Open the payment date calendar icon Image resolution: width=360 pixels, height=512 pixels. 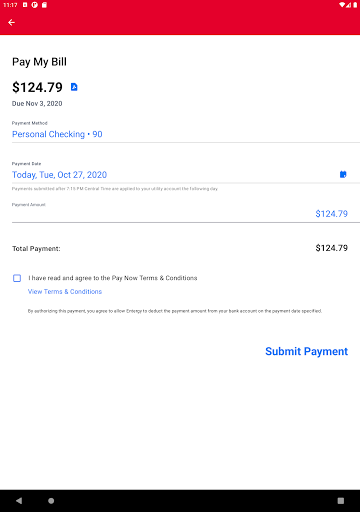pos(343,174)
